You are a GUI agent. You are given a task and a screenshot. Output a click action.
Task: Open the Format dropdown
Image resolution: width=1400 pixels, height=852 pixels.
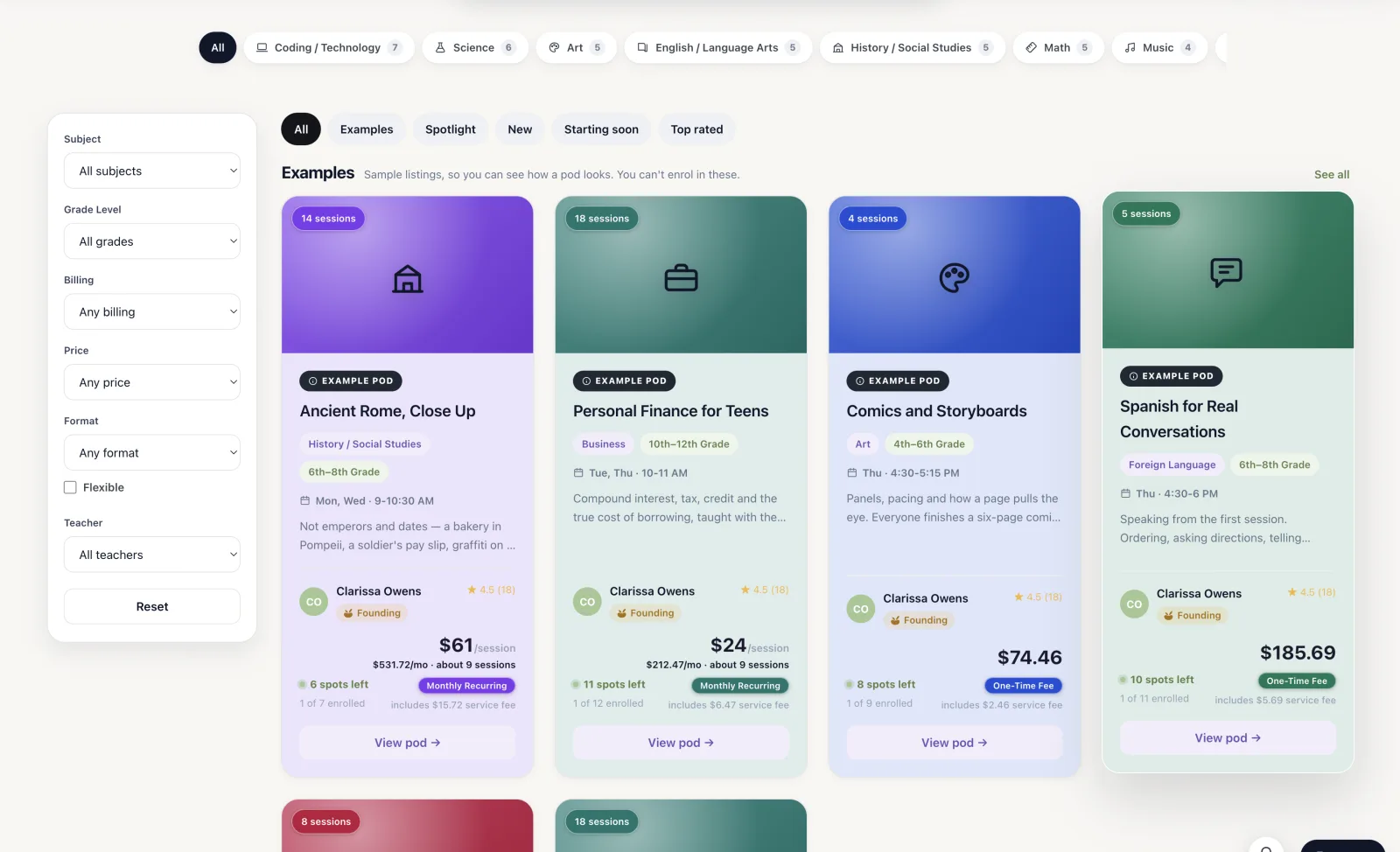(x=152, y=452)
